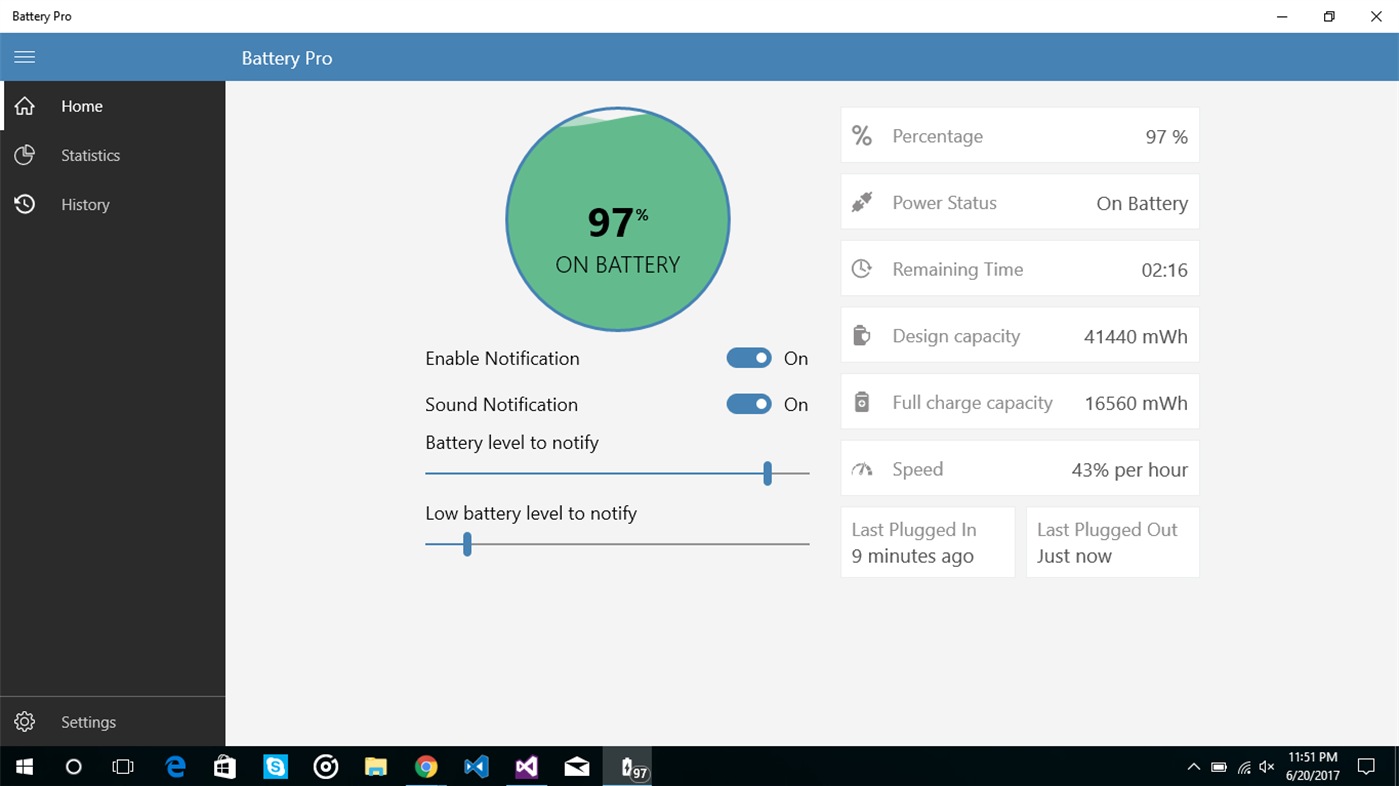Click the taskbar notification chevron
The height and width of the screenshot is (786, 1399).
point(1194,767)
